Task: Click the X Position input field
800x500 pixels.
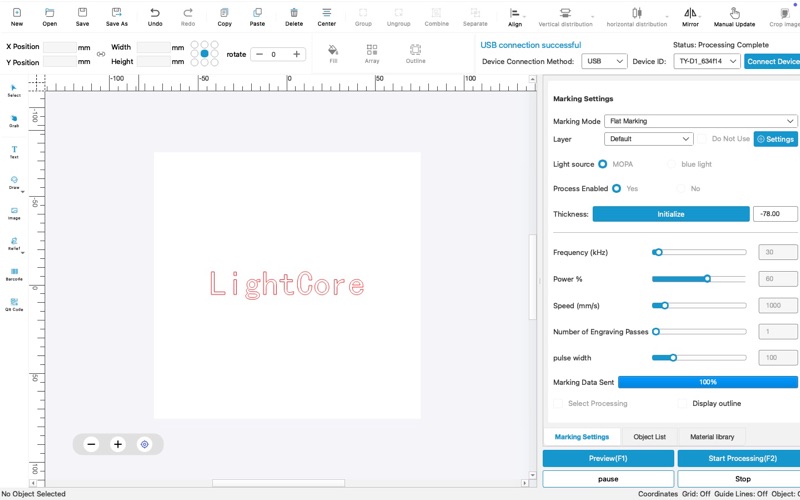Action: (x=60, y=47)
